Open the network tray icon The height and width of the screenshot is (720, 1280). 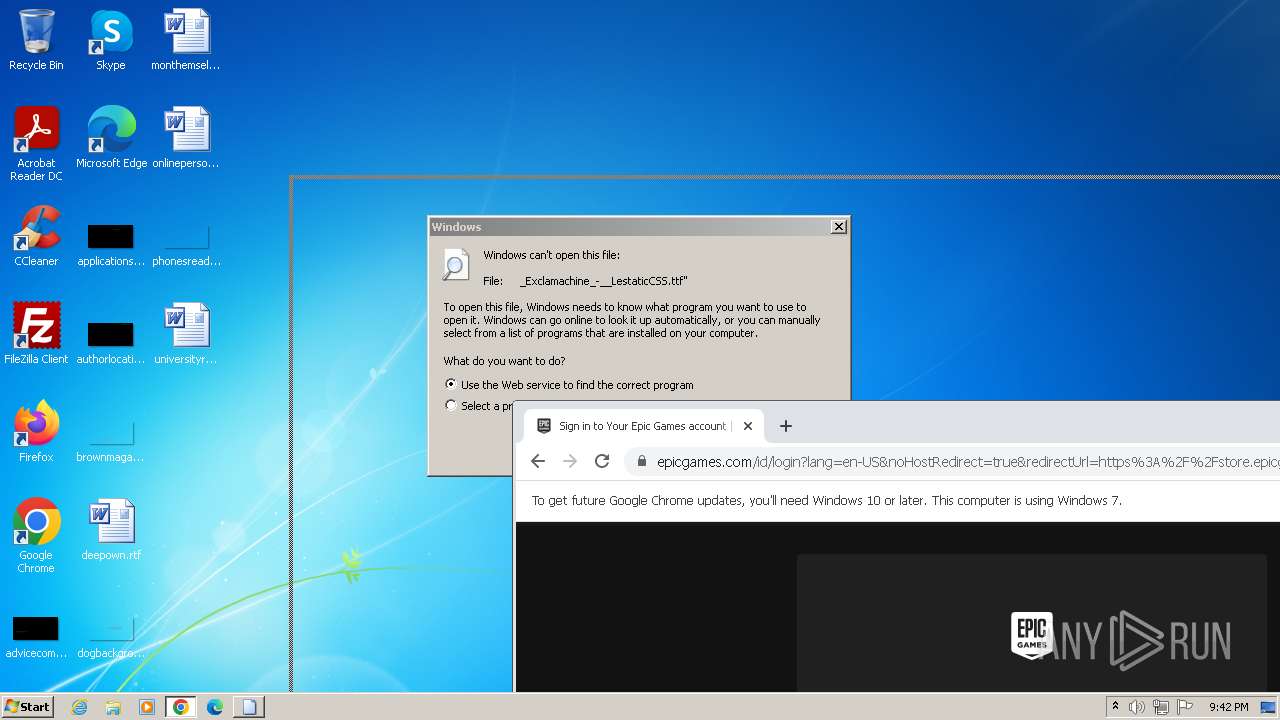(x=1161, y=707)
